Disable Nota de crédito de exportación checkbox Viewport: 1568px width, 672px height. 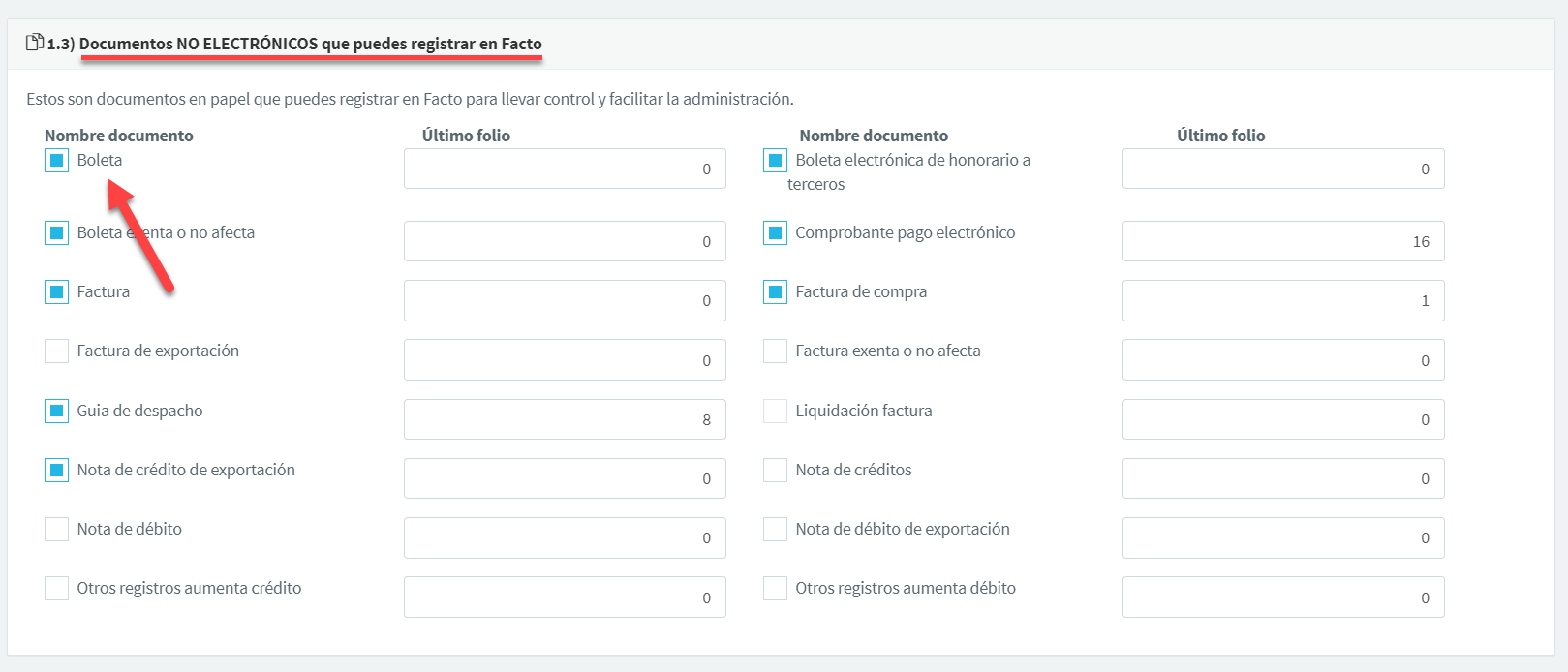click(57, 470)
